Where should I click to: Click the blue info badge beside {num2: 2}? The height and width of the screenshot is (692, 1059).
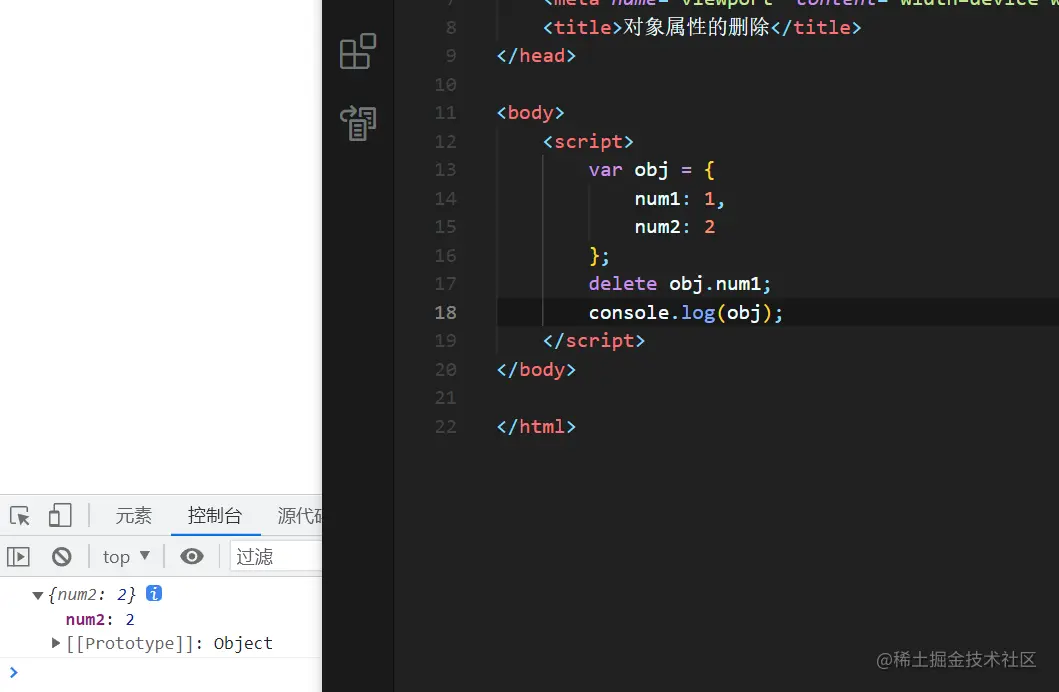tap(154, 593)
